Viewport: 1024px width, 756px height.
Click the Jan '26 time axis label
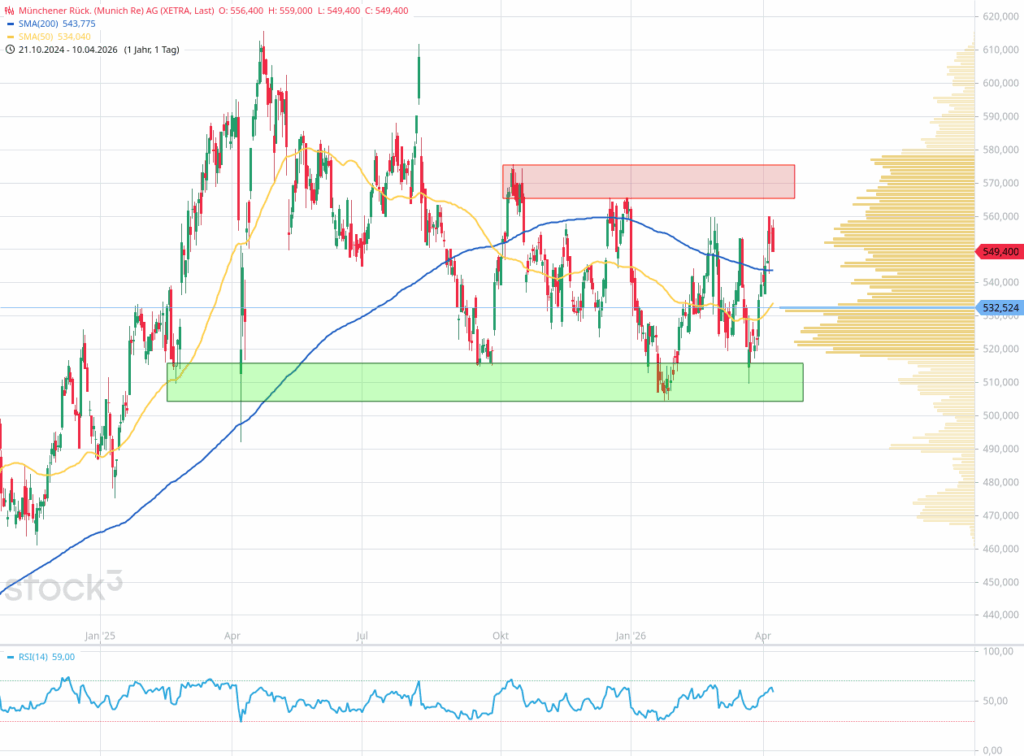[631, 635]
